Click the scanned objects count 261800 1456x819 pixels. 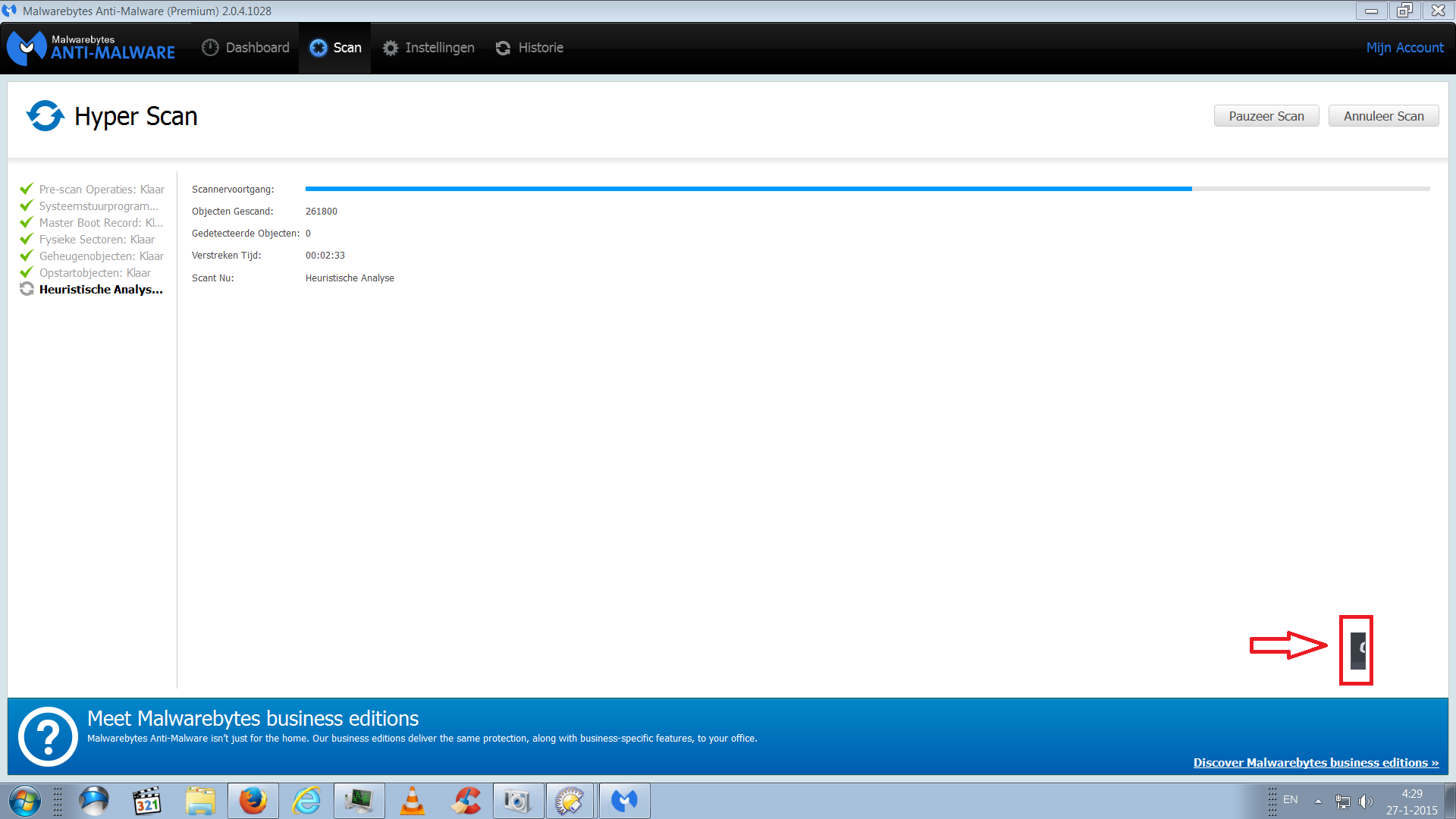pyautogui.click(x=322, y=212)
